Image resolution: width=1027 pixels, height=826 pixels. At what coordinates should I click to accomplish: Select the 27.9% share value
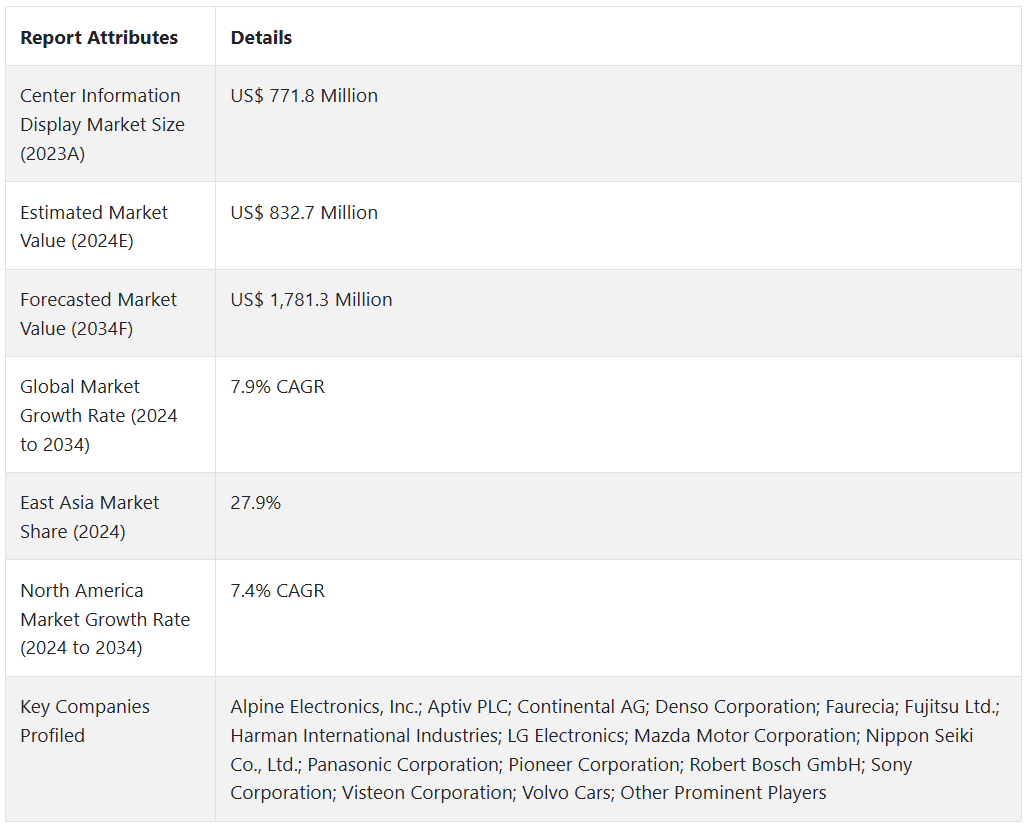(x=255, y=503)
